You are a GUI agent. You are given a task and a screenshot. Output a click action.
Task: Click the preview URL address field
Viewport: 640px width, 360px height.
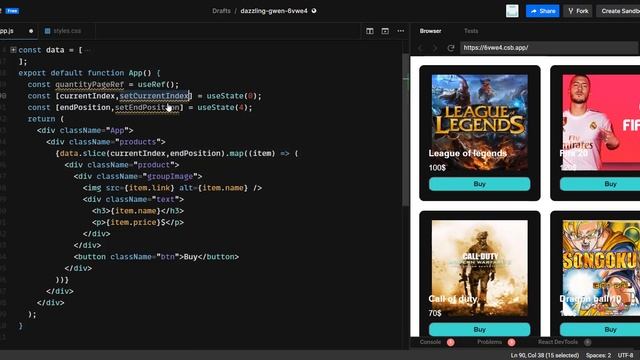point(549,48)
